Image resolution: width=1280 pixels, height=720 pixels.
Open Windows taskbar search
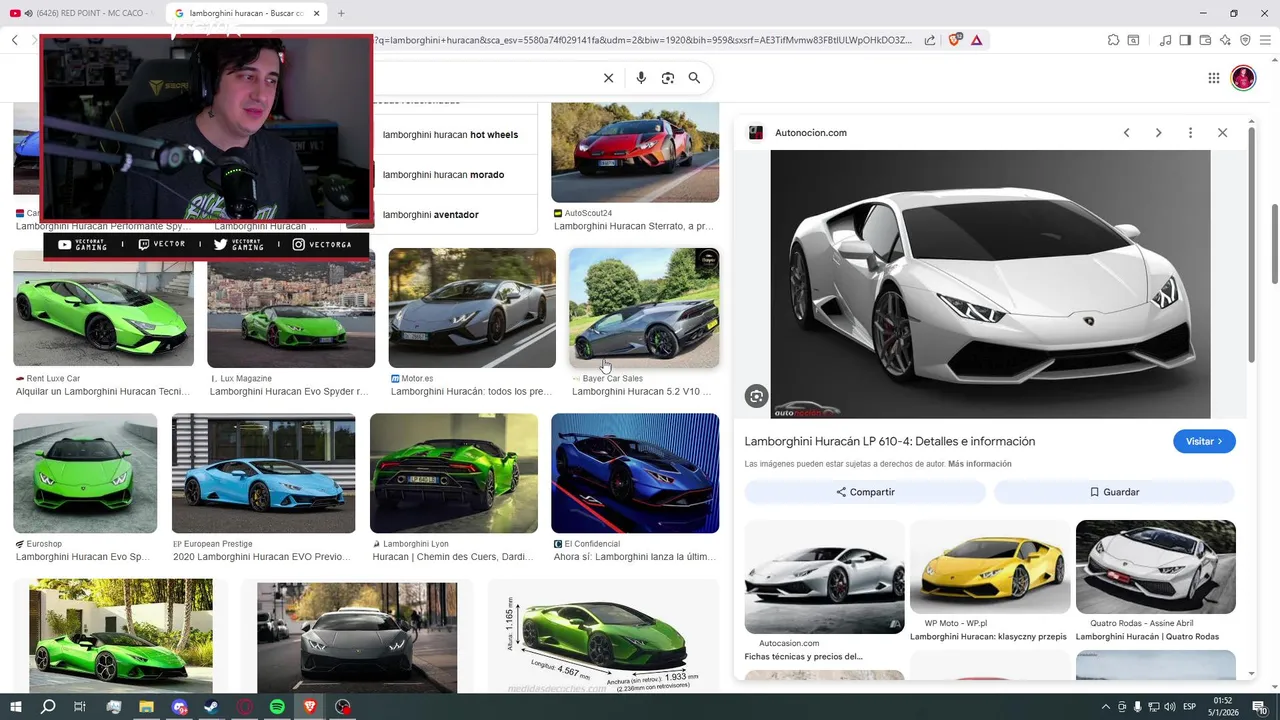[x=48, y=707]
